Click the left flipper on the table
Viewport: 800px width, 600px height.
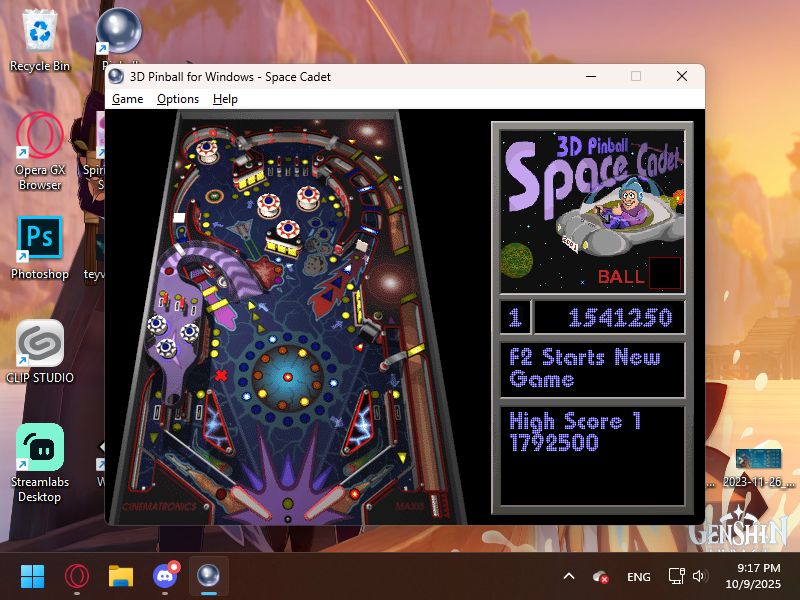(x=251, y=501)
